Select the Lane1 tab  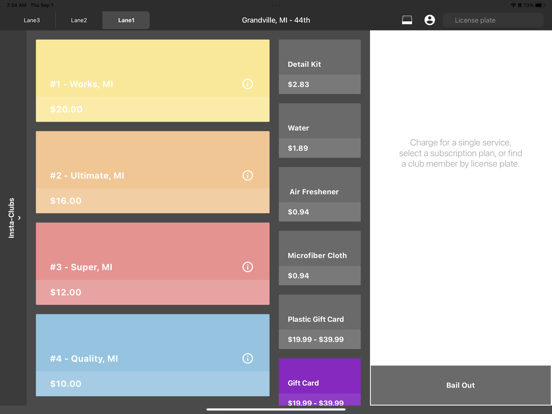(x=126, y=20)
